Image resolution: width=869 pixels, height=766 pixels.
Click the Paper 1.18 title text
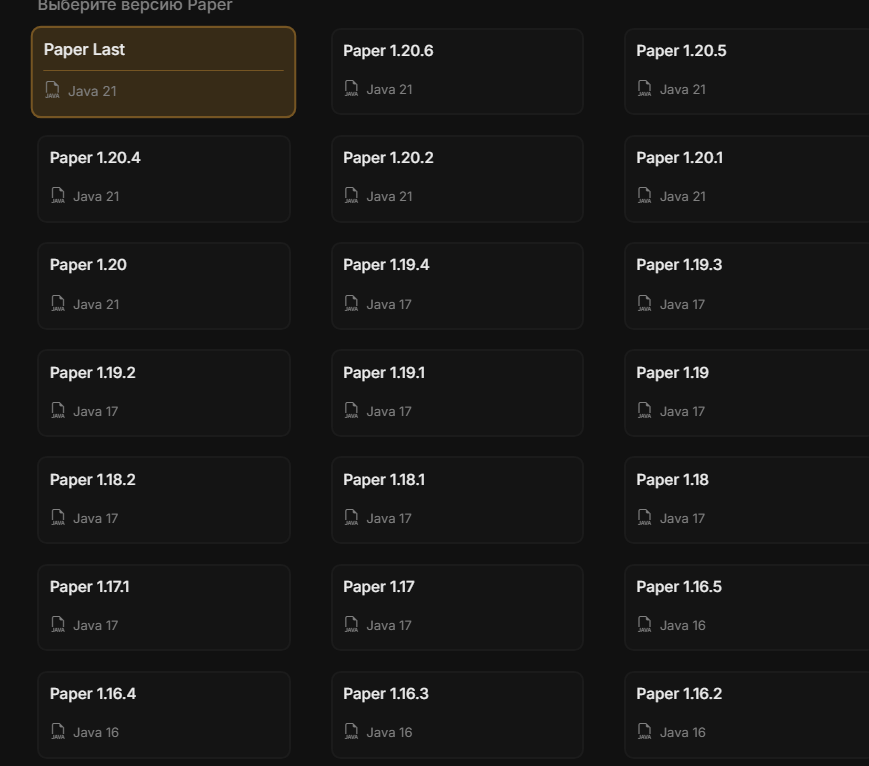tap(672, 480)
